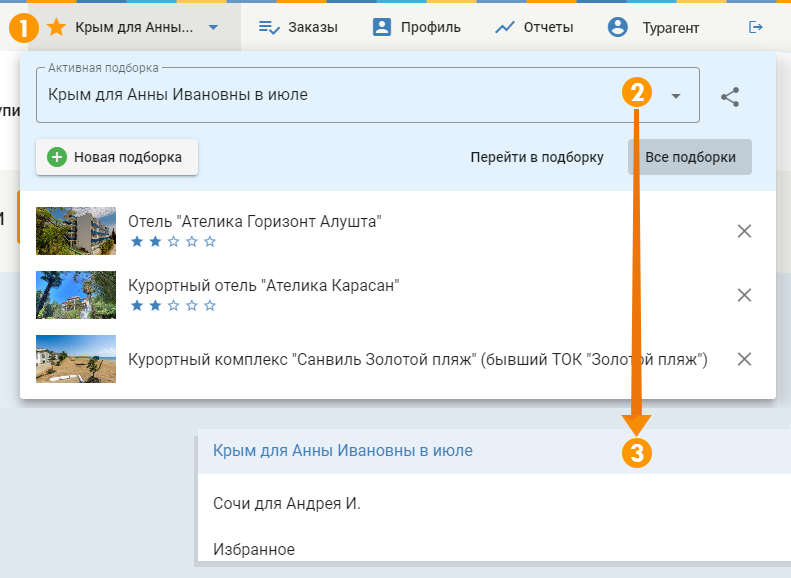Click the share icon next to active selection

pyautogui.click(x=731, y=97)
